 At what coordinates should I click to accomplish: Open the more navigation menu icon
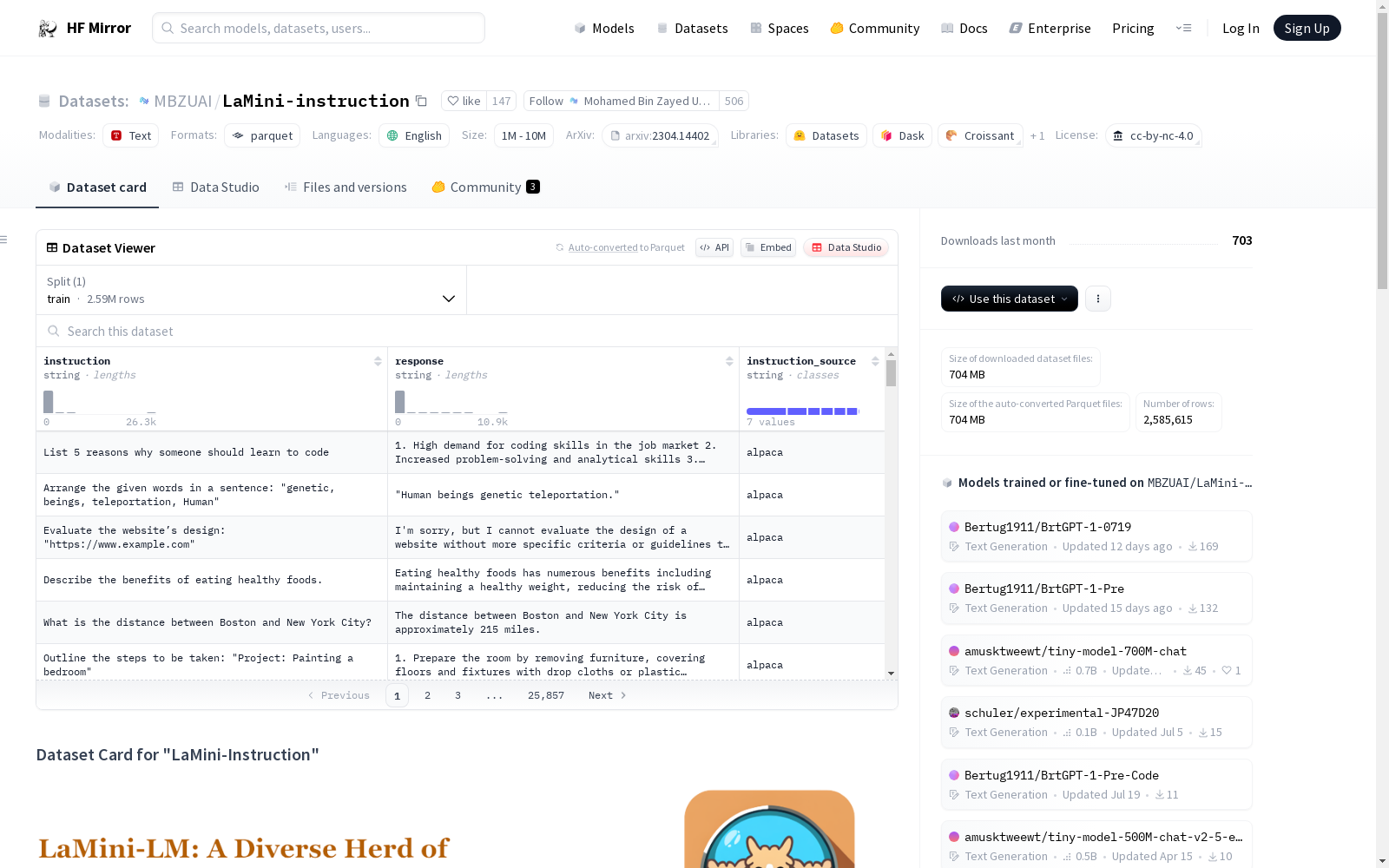[1183, 28]
